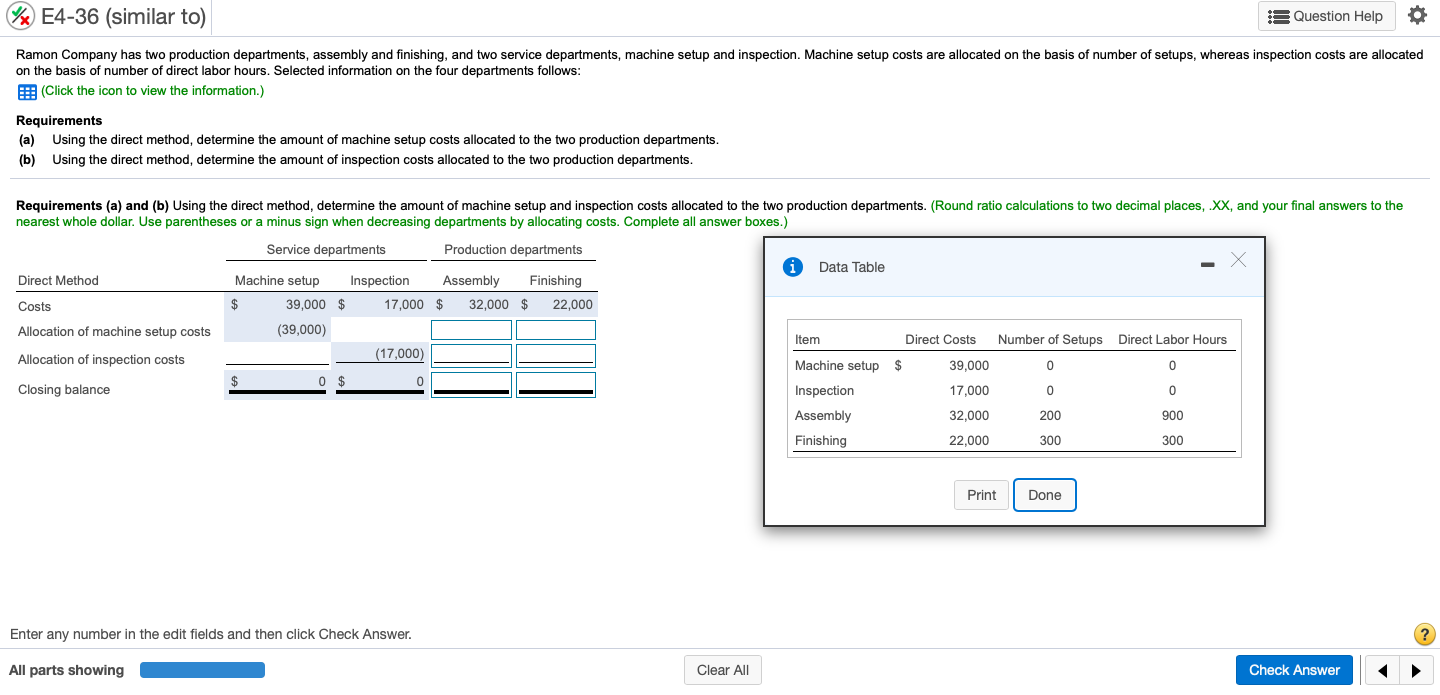Select the Finishing machine setup allocation field
The height and width of the screenshot is (695, 1440).
click(x=556, y=330)
